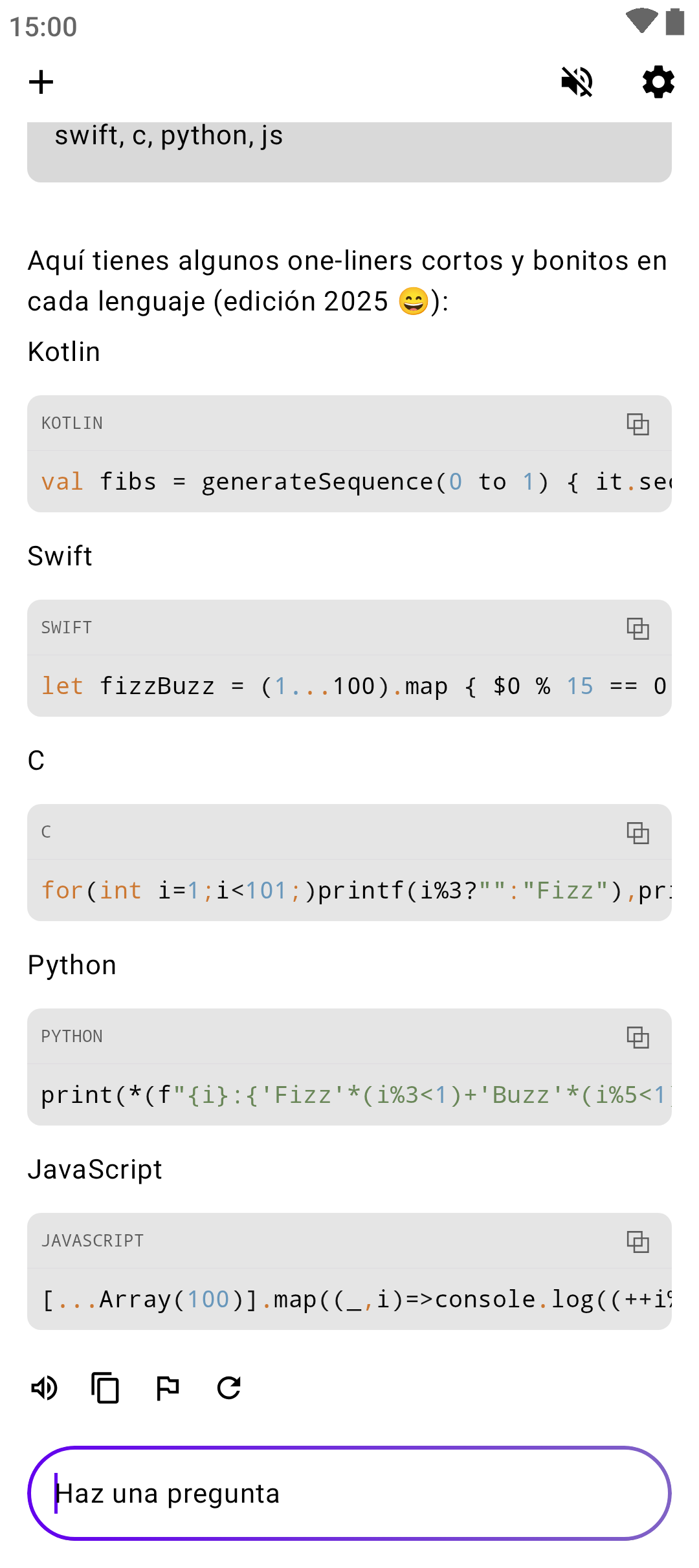Tap the Wi-Fi status bar icon

point(641,21)
